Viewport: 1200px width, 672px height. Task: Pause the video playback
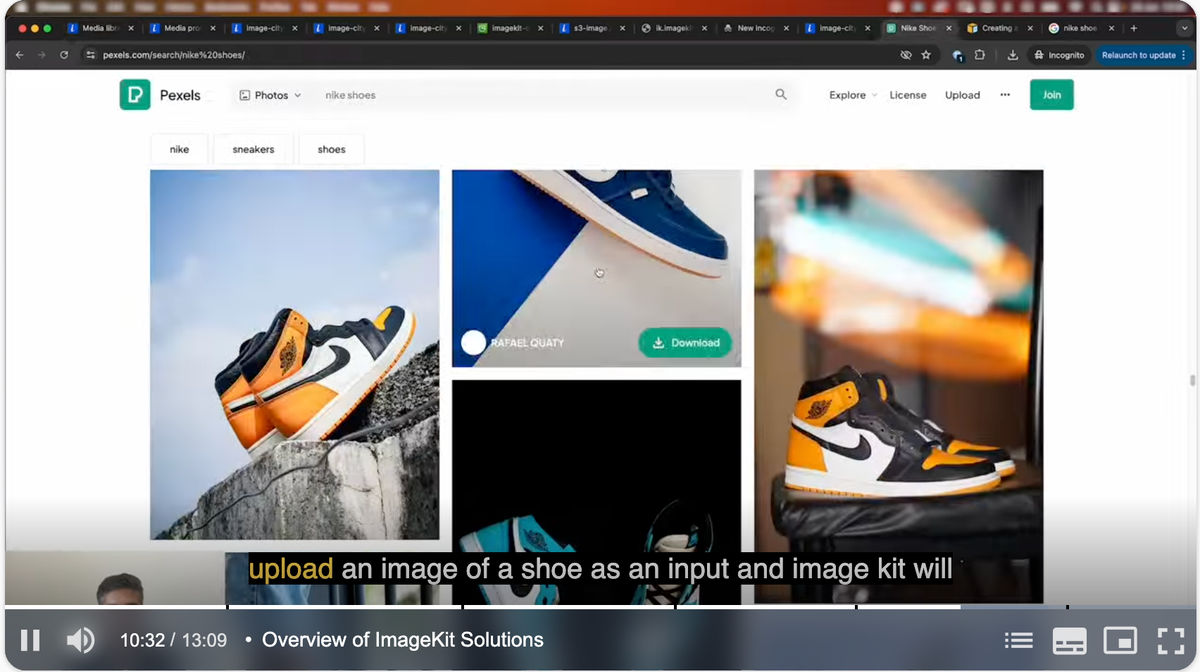click(31, 640)
